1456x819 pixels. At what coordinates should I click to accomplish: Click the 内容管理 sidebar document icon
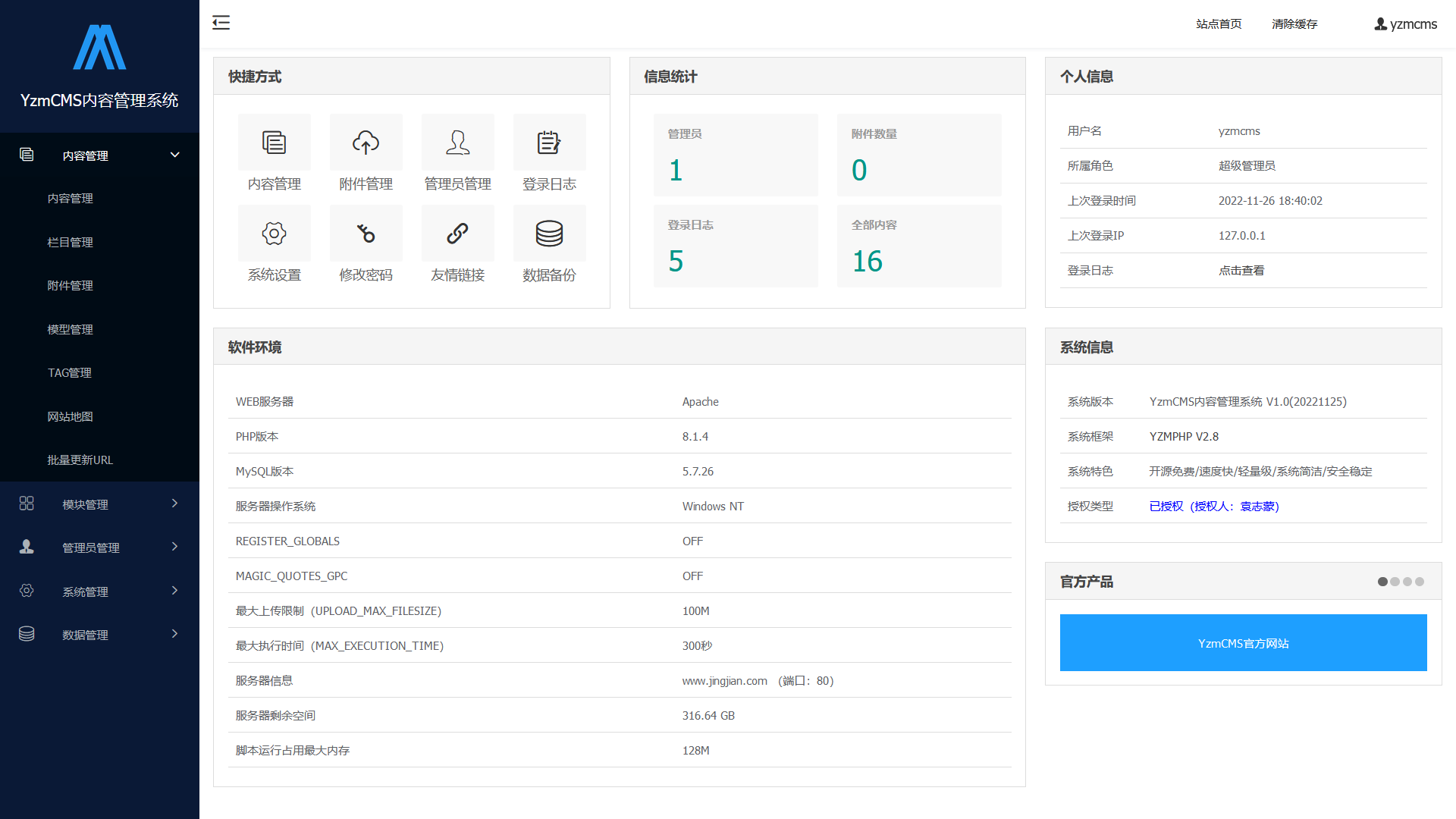point(27,155)
